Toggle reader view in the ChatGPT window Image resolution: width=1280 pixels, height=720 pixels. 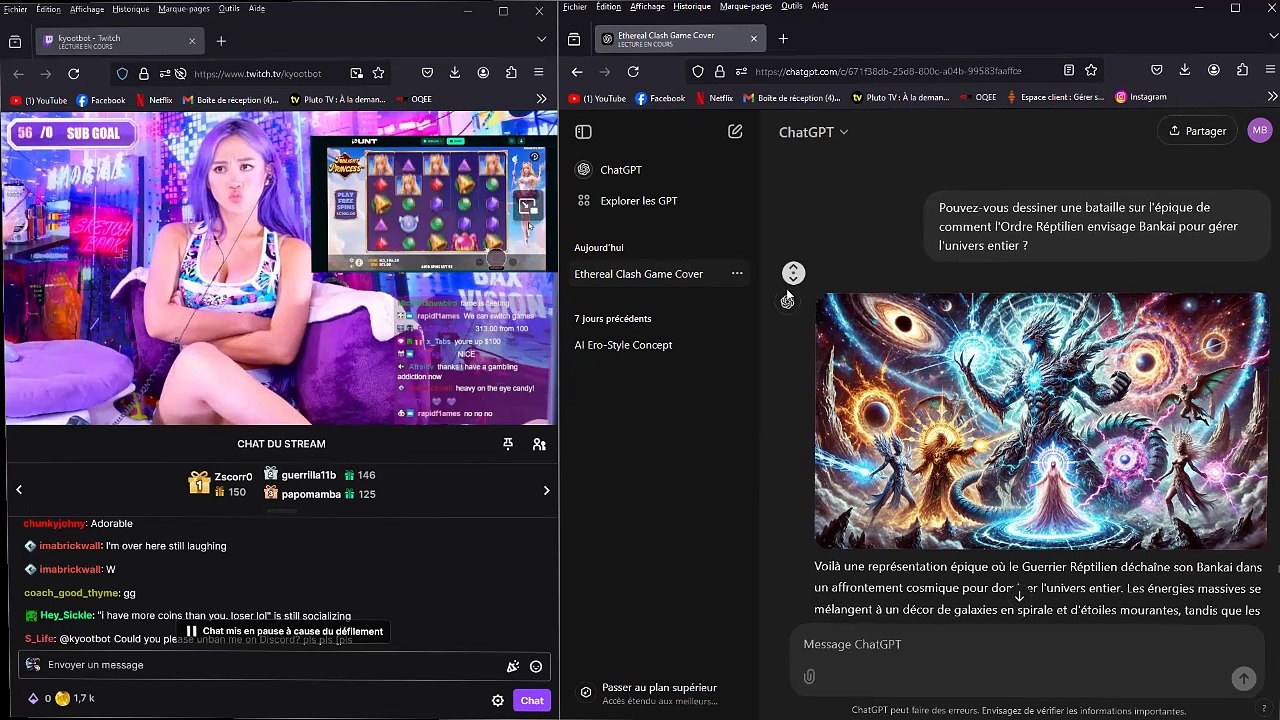(x=1068, y=71)
